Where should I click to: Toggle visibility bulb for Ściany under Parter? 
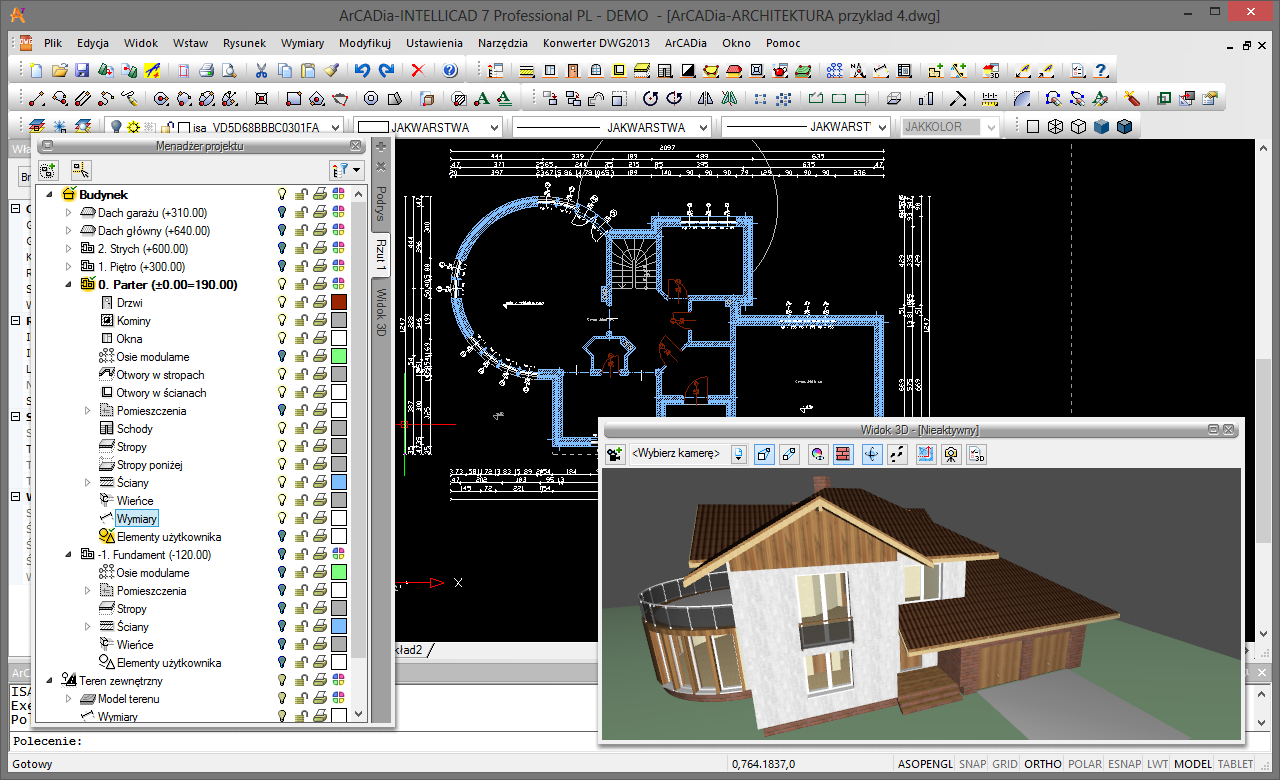(282, 482)
